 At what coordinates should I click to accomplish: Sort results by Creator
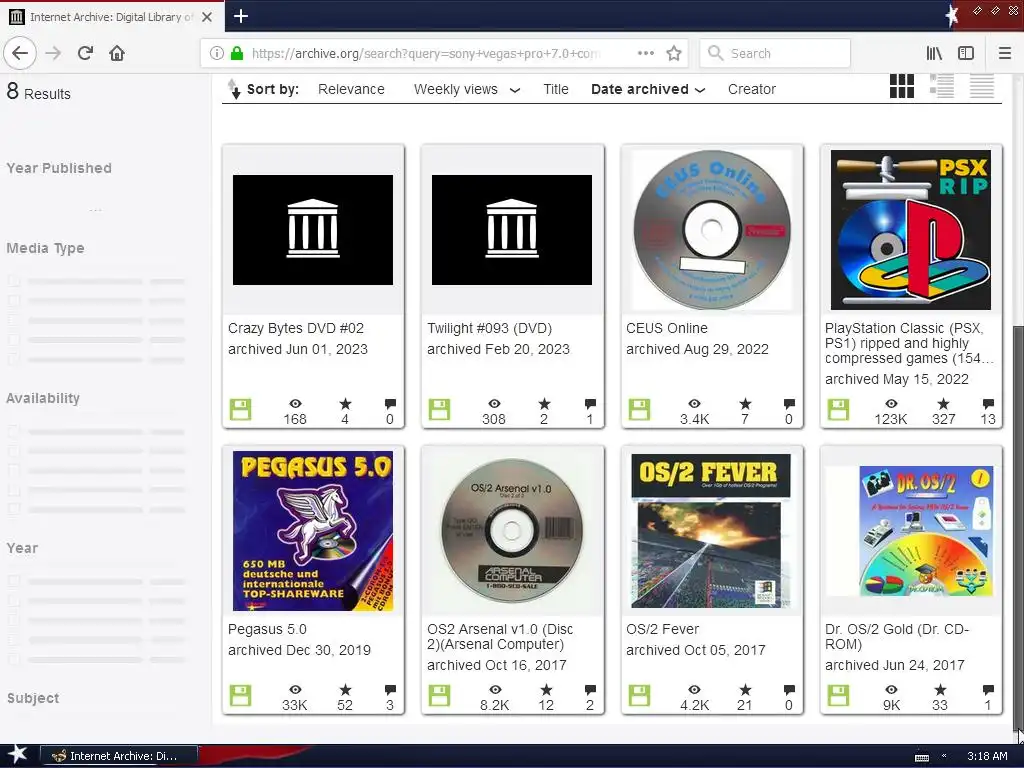(752, 89)
